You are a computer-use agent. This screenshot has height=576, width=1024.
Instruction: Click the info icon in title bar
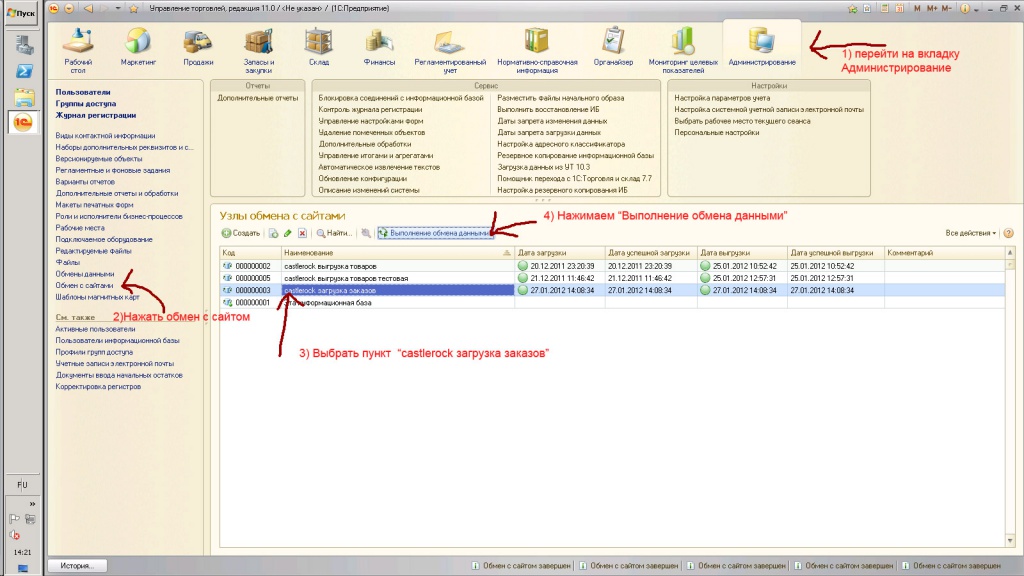pos(965,8)
